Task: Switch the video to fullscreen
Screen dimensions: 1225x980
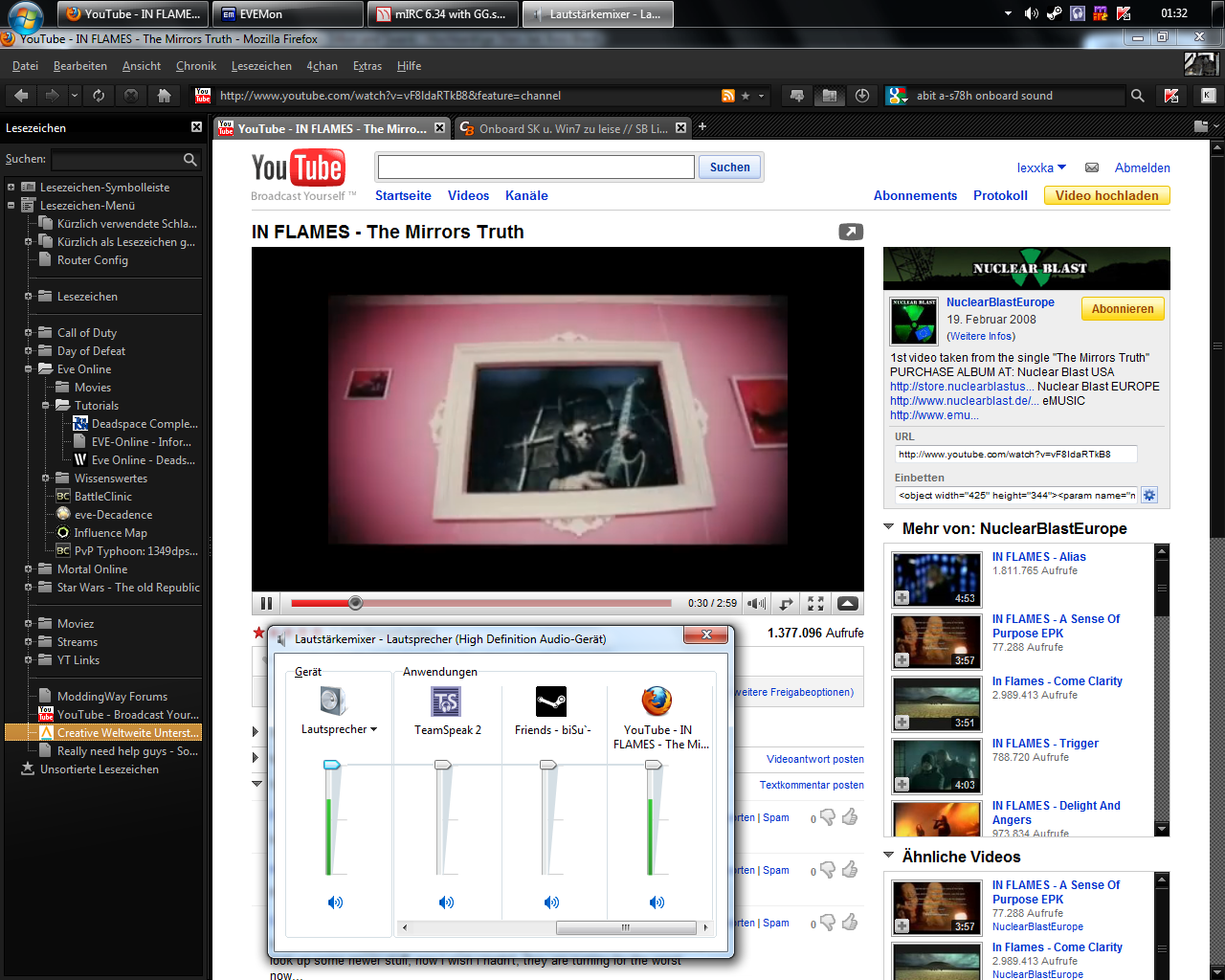Action: click(x=815, y=603)
